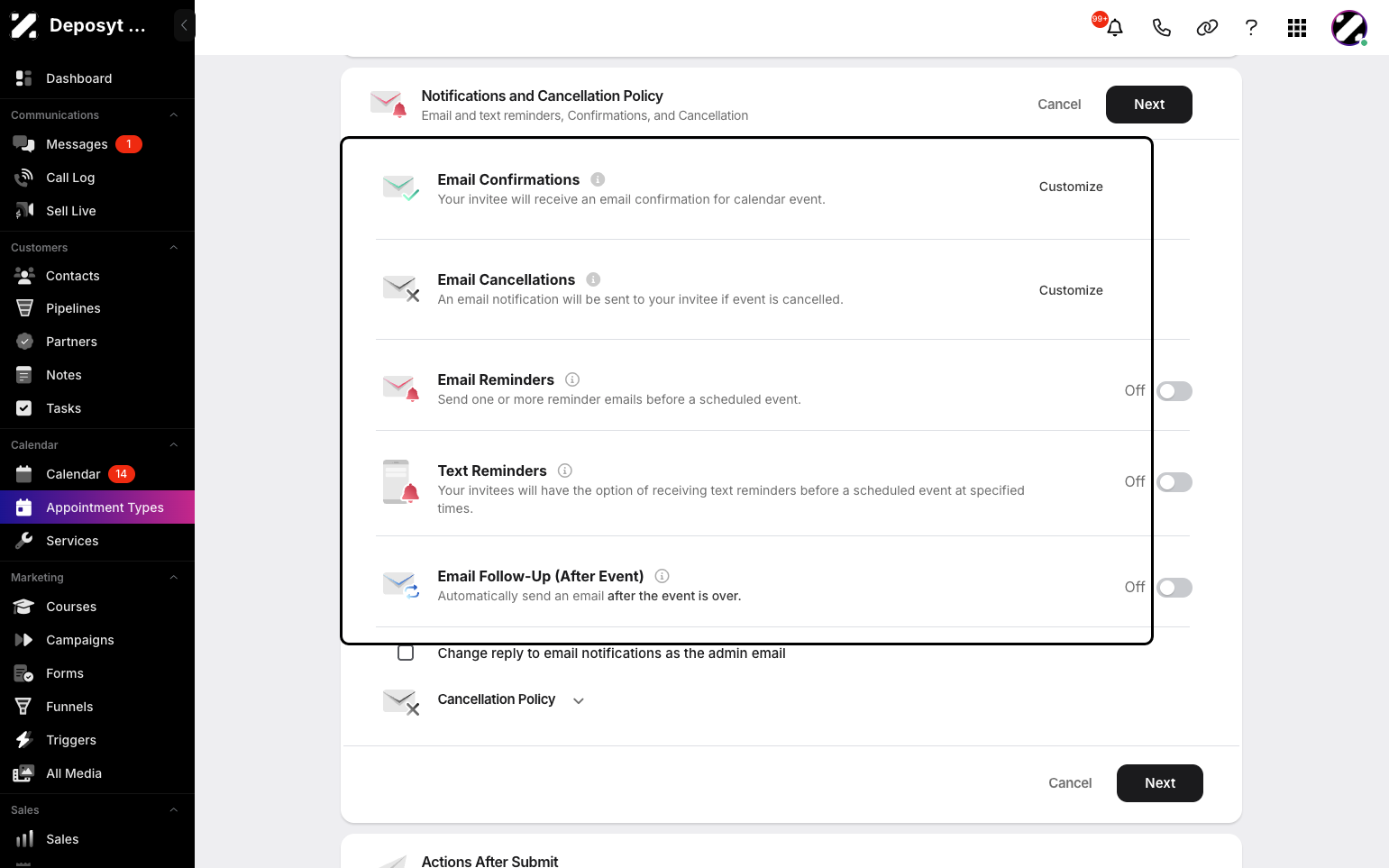
Task: Click the bottom Next button
Action: point(1160,783)
